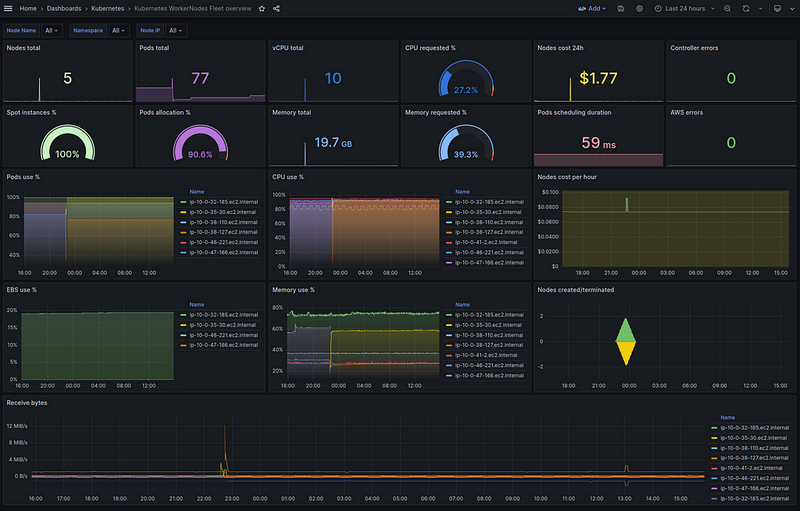This screenshot has width=800, height=511.
Task: Click the Add panel button
Action: (592, 8)
